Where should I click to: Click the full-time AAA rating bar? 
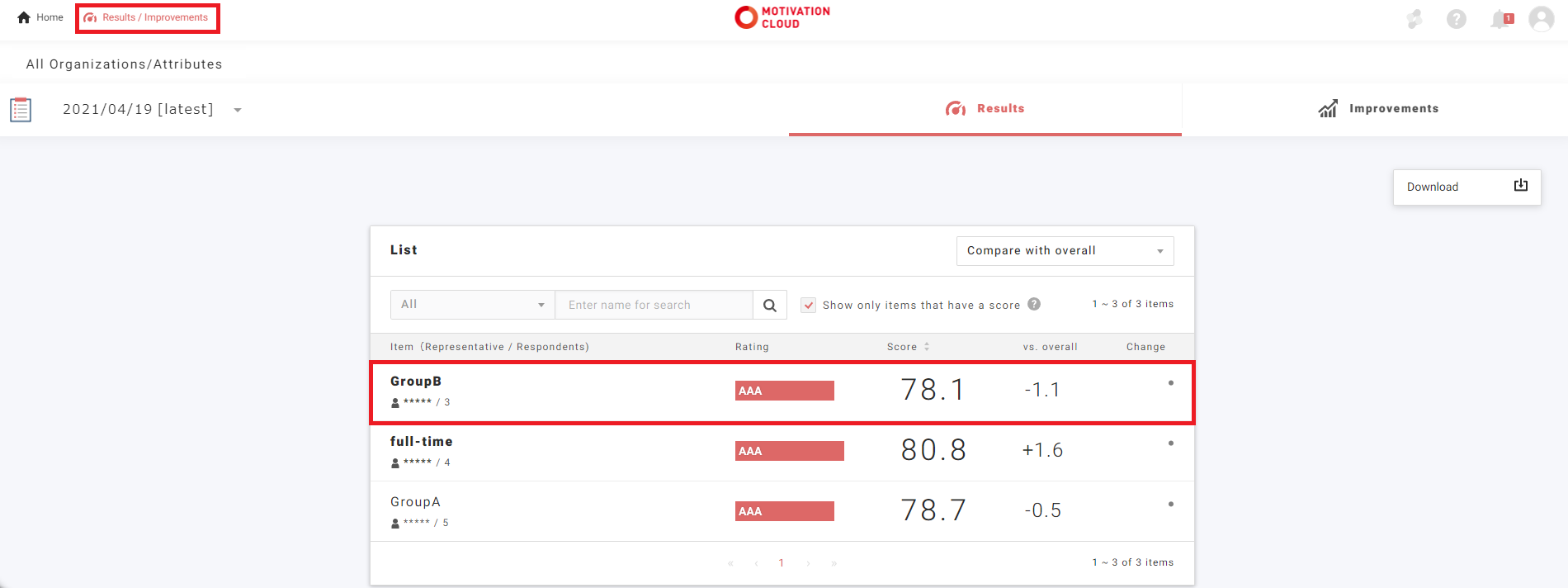(789, 451)
